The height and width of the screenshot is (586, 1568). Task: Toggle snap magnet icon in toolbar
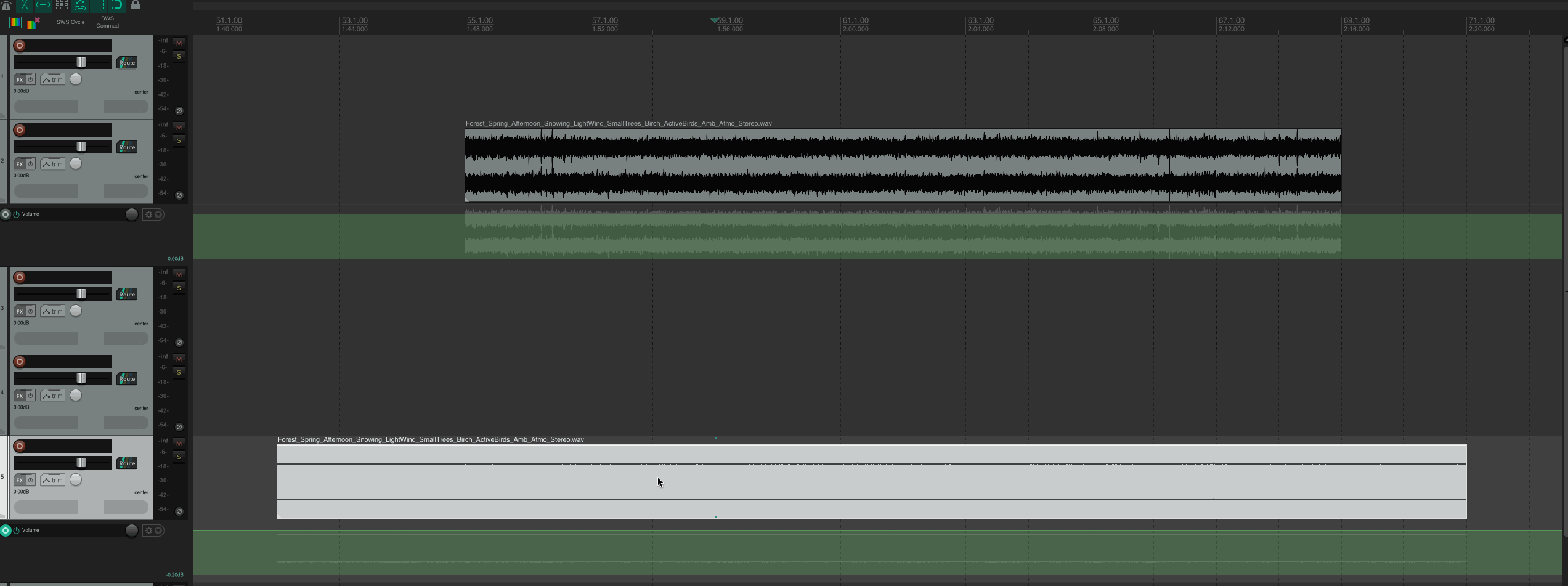click(117, 6)
